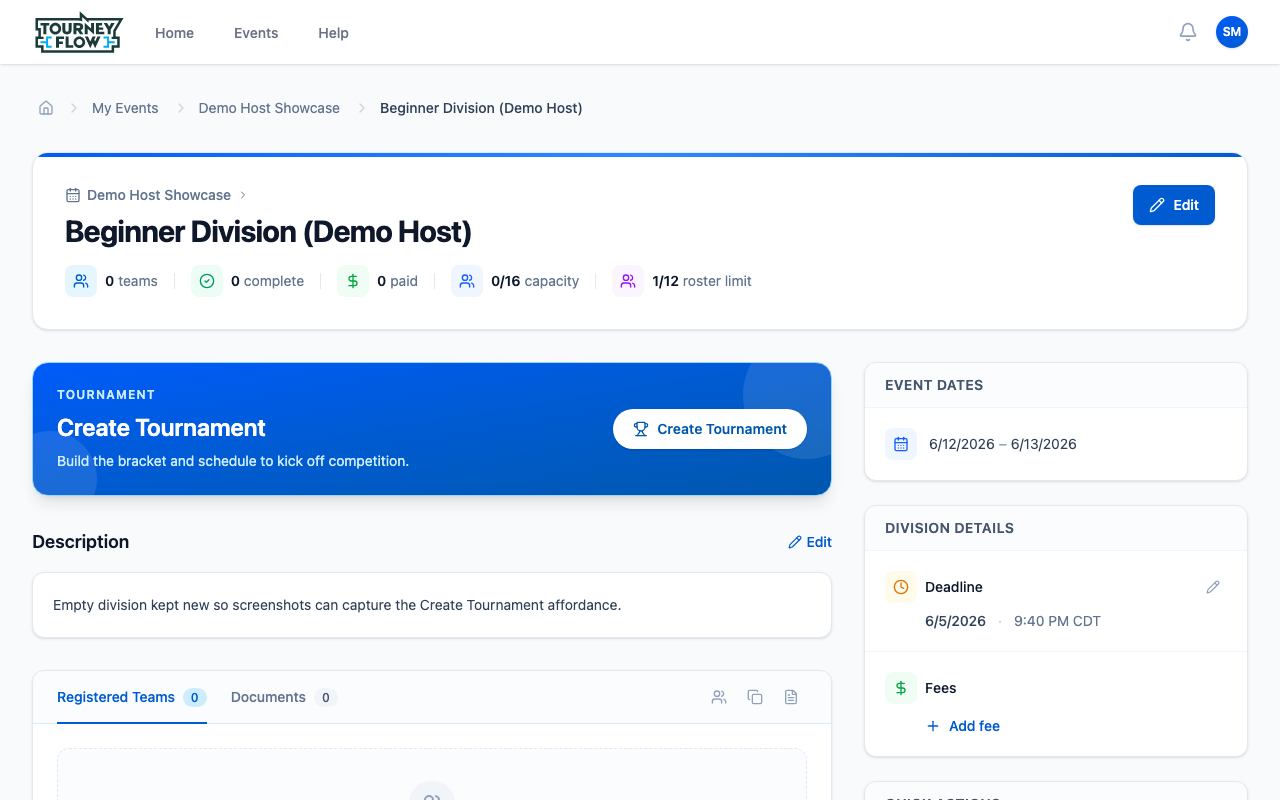Click the copy icon in teams toolbar
Image resolution: width=1280 pixels, height=800 pixels.
click(755, 697)
